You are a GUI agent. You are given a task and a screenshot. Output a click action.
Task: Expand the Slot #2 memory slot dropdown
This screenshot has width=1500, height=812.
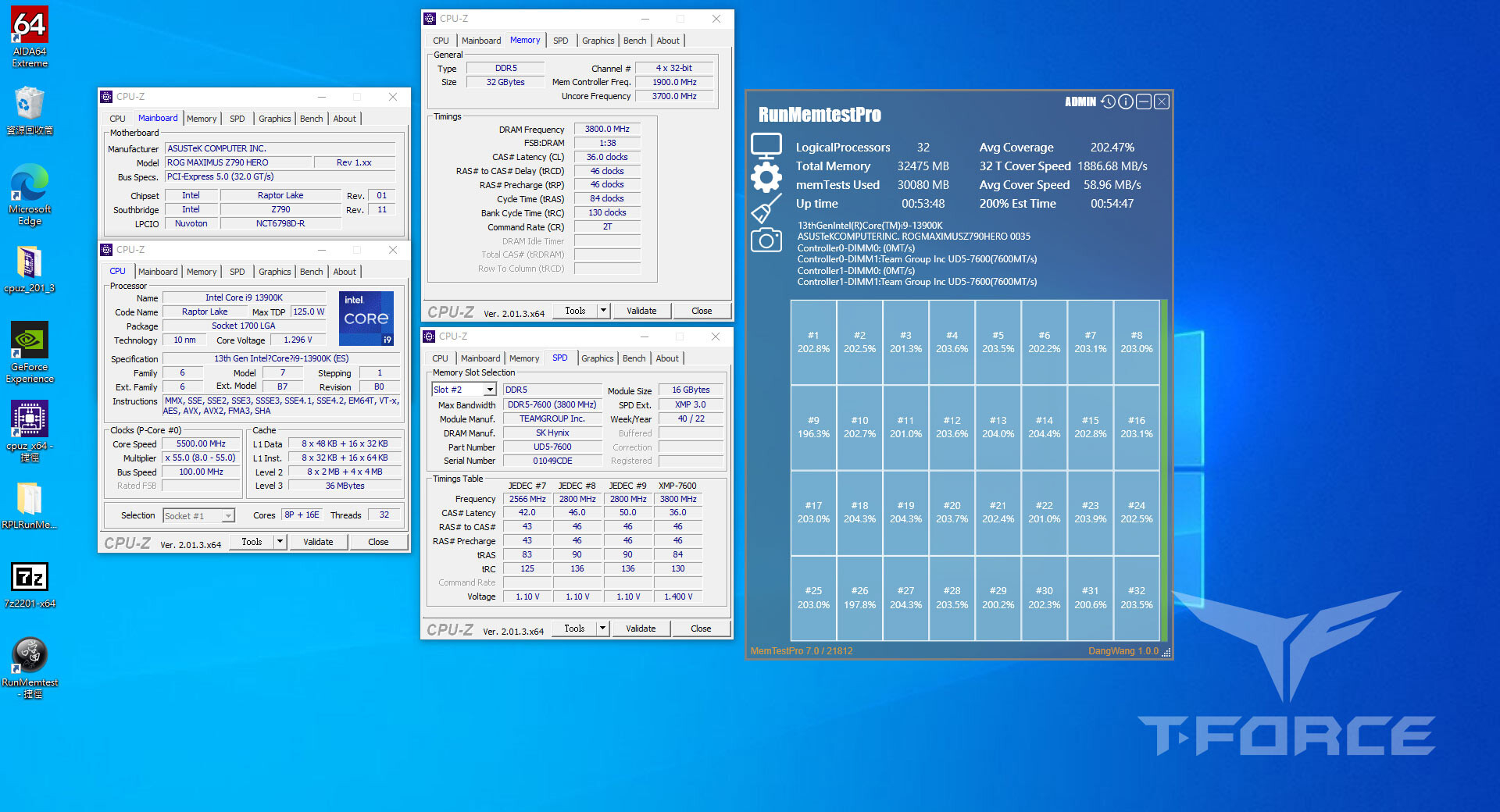(490, 390)
